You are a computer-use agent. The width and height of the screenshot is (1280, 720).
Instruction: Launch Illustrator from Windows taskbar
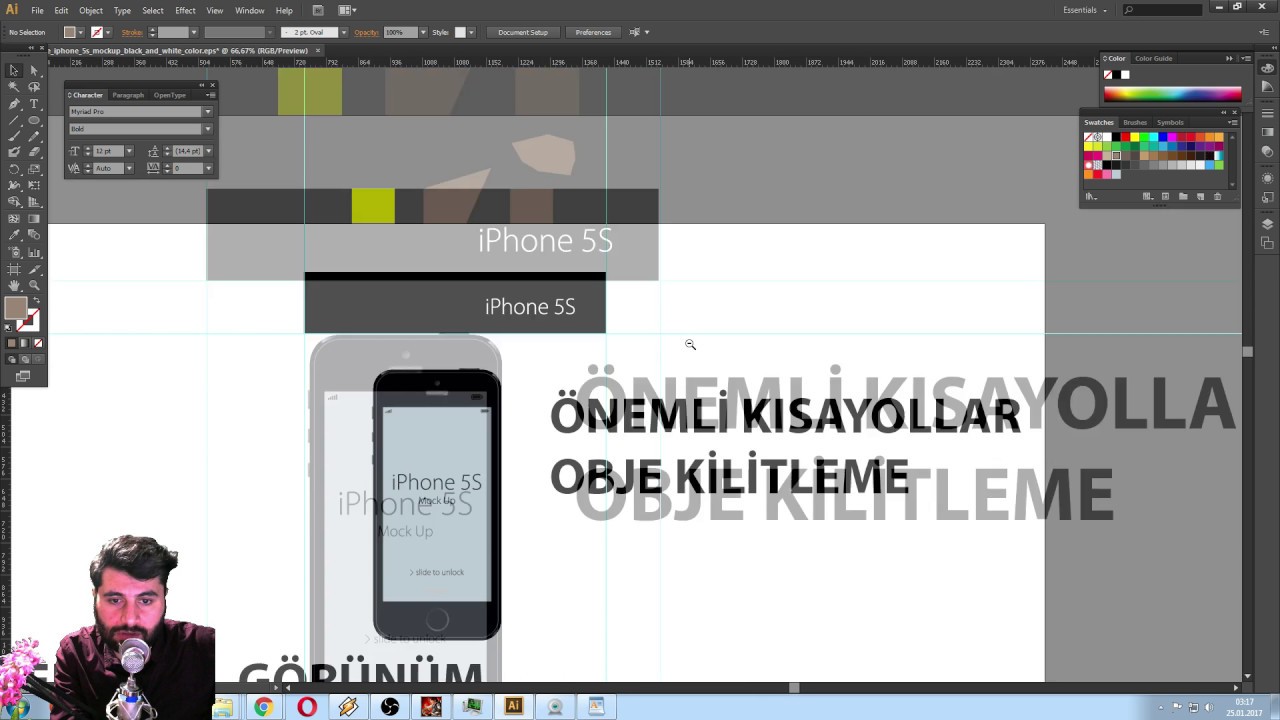pos(513,706)
